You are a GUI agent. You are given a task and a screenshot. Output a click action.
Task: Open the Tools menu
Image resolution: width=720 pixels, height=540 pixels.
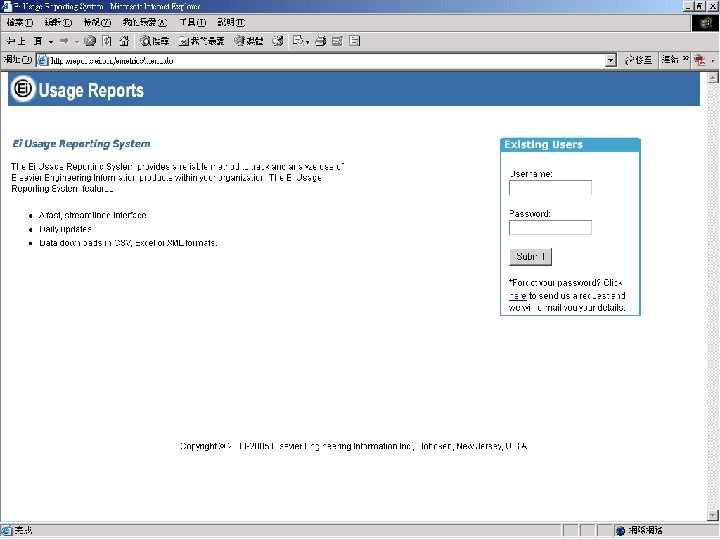(x=193, y=22)
